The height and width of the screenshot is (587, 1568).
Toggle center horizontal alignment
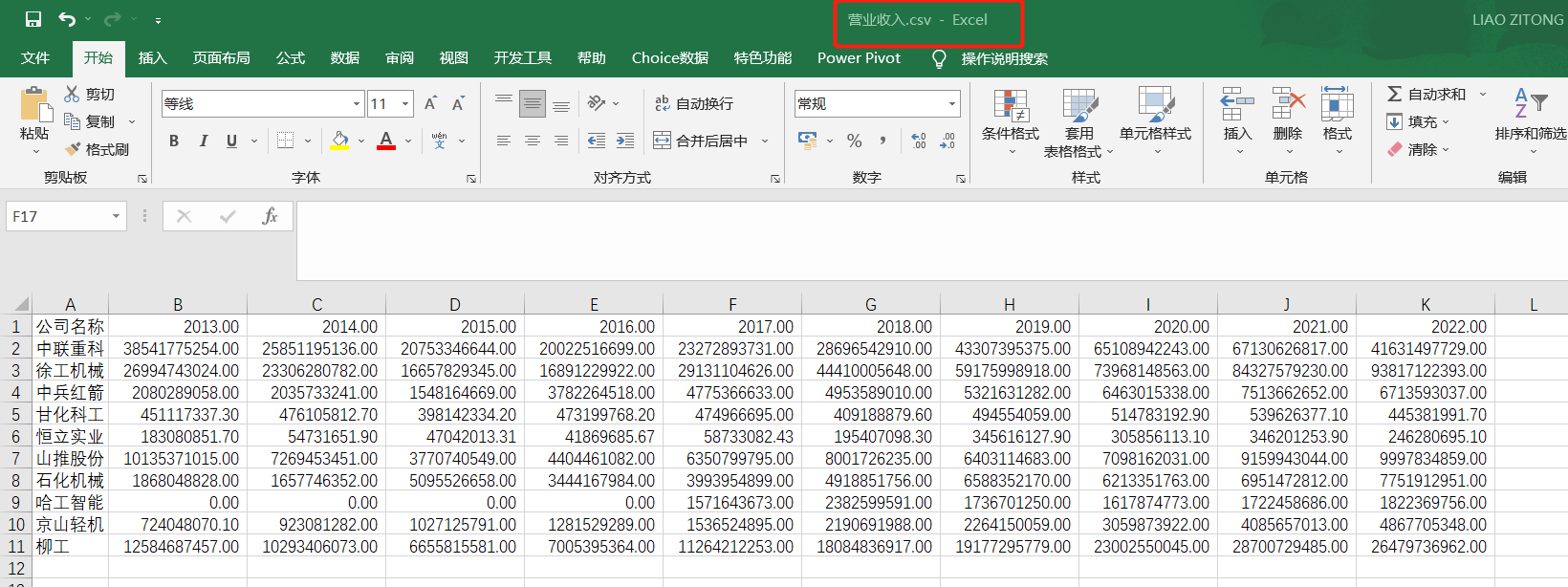(x=533, y=141)
